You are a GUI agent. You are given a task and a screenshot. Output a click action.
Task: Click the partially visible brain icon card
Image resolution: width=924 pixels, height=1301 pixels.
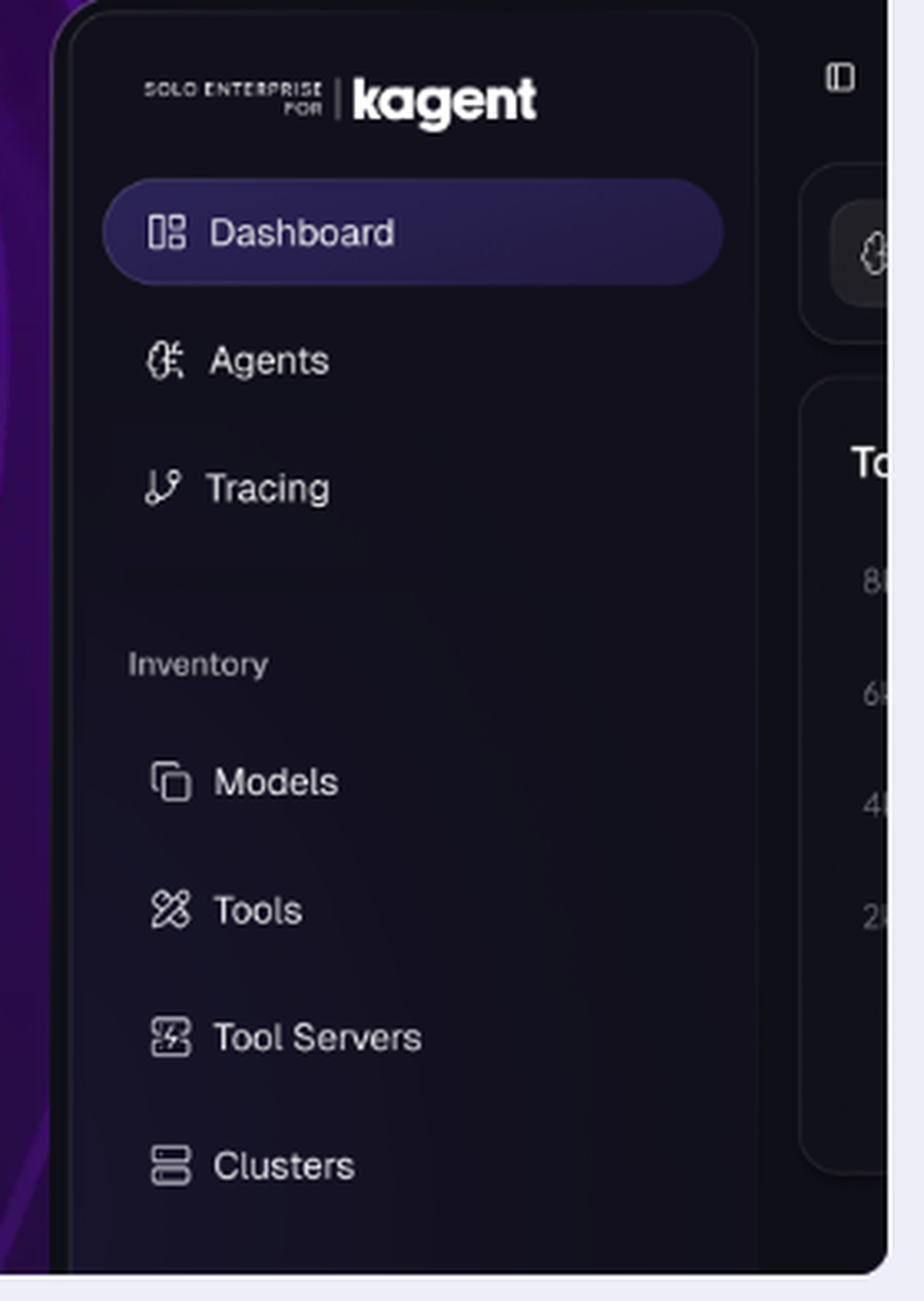[870, 253]
